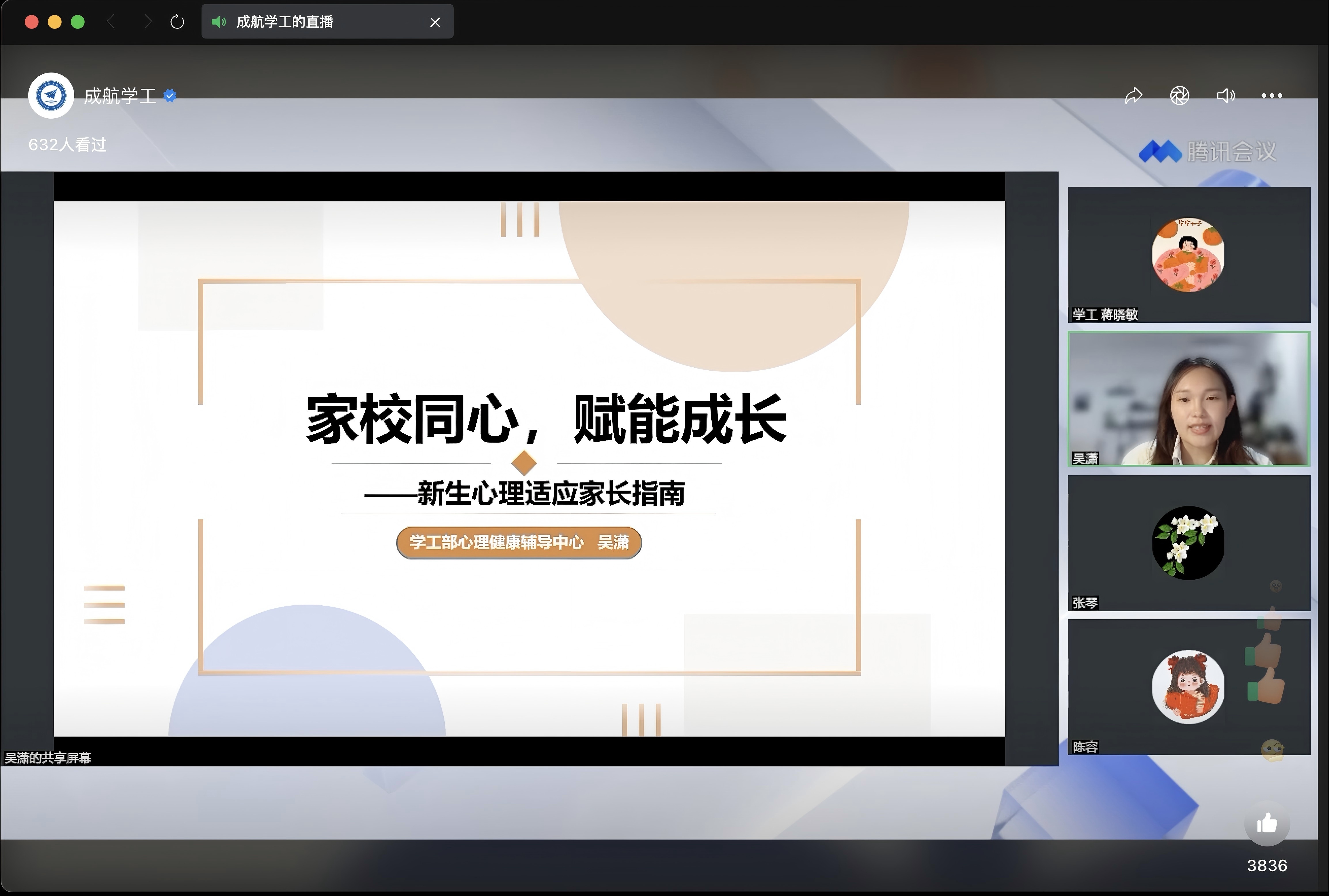Click the macOS yellow minimize button
The image size is (1329, 896).
[54, 22]
